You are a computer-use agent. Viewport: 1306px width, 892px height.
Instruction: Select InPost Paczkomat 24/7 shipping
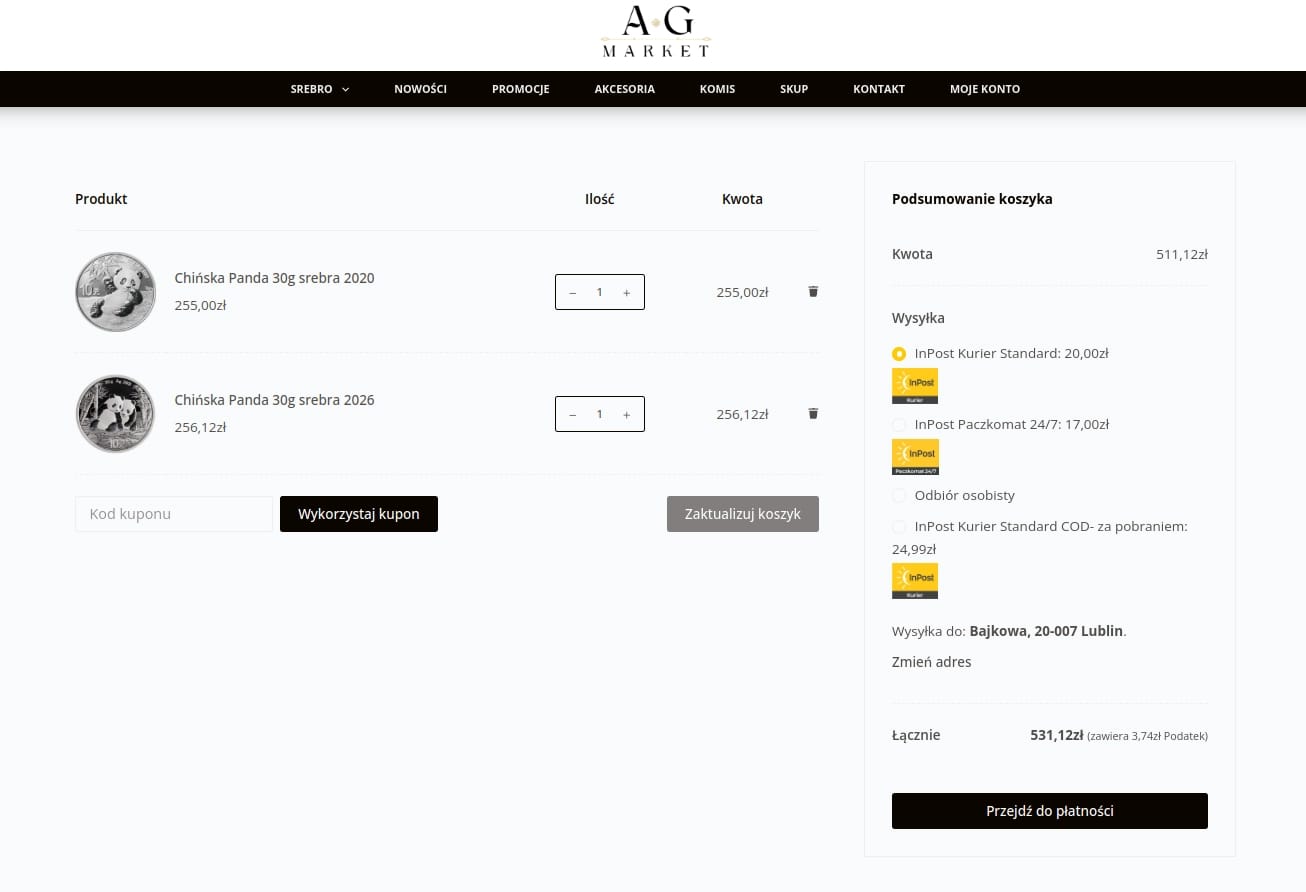899,425
